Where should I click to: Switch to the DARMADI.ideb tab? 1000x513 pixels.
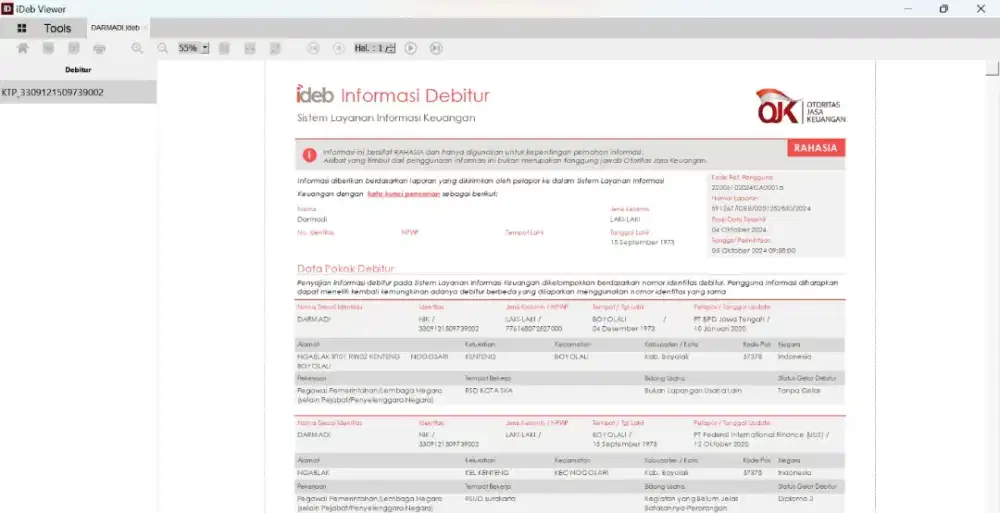114,28
